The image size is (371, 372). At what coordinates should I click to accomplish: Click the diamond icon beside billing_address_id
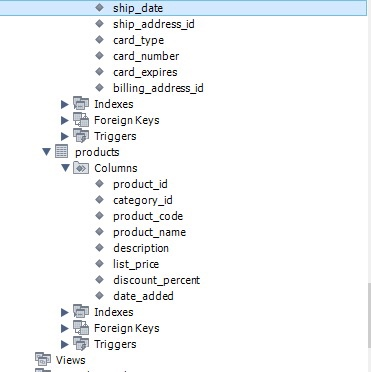(x=99, y=87)
